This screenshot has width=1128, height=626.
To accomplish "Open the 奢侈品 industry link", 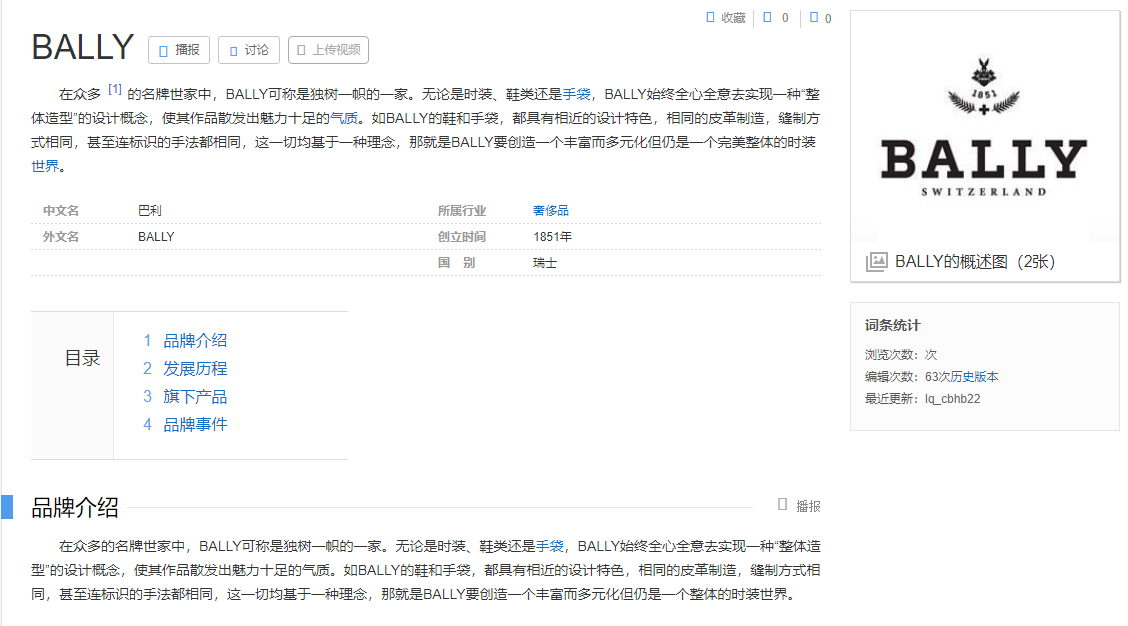I will coord(551,211).
